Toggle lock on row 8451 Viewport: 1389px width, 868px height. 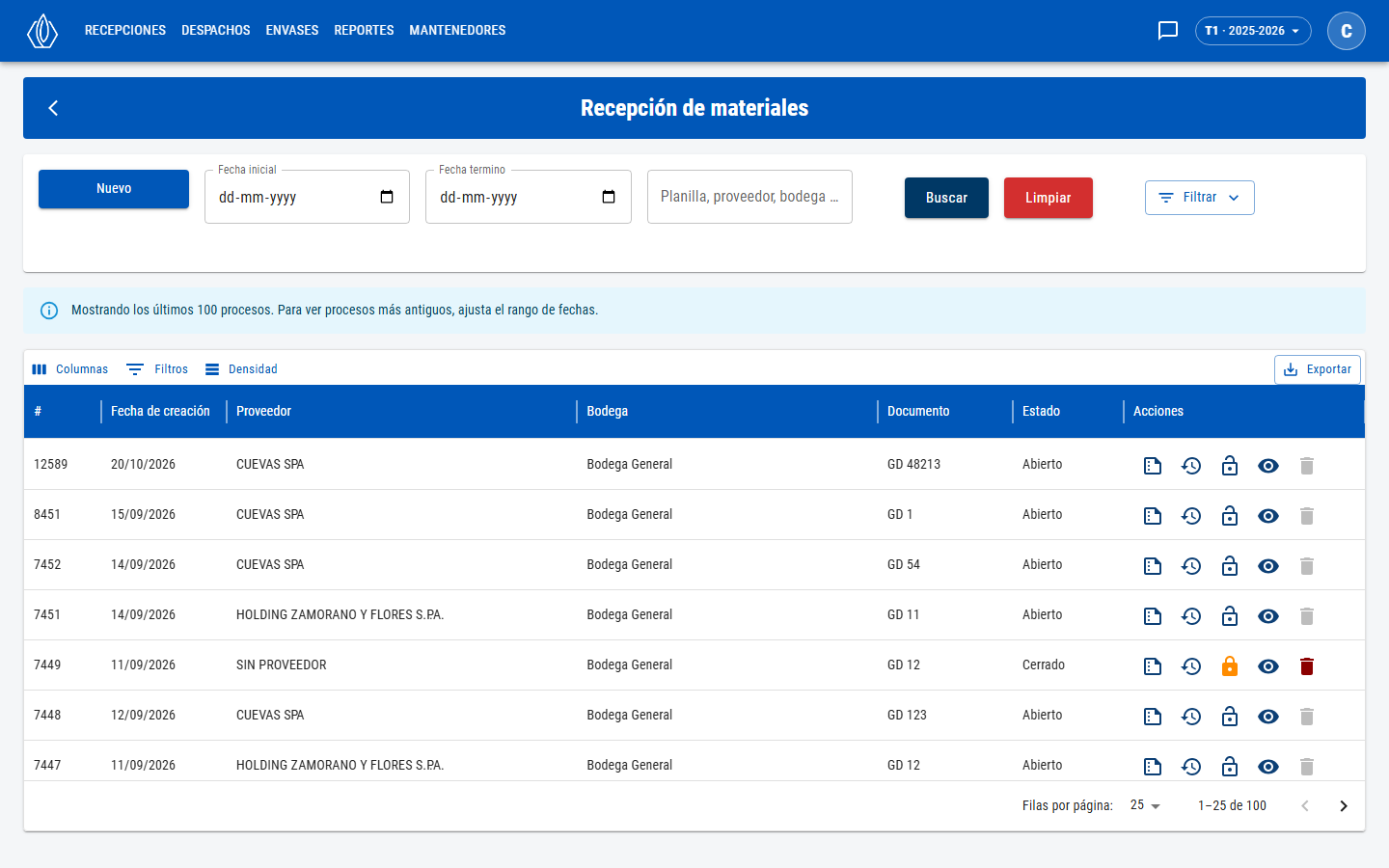coord(1230,516)
